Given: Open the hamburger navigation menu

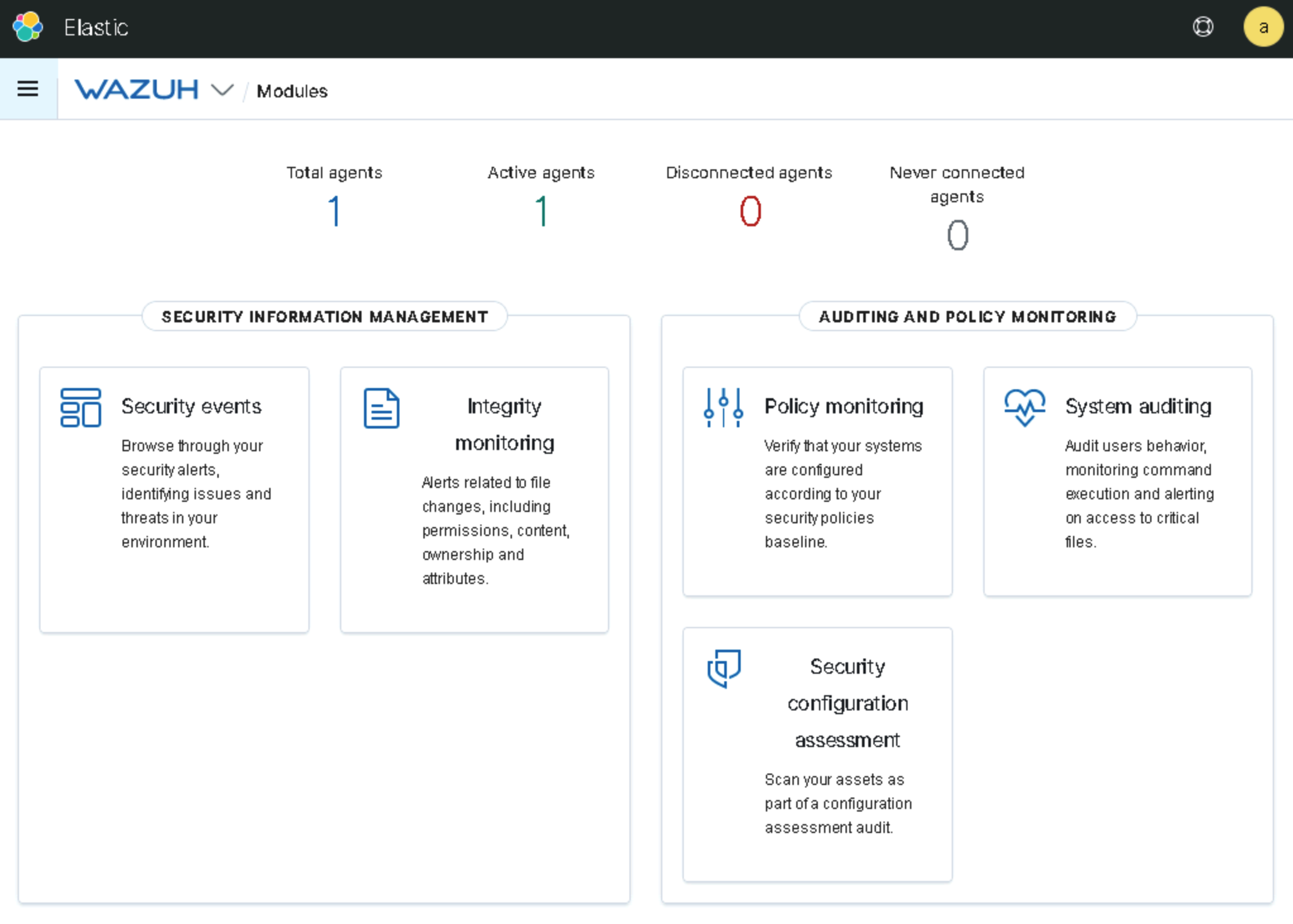Looking at the screenshot, I should [28, 89].
